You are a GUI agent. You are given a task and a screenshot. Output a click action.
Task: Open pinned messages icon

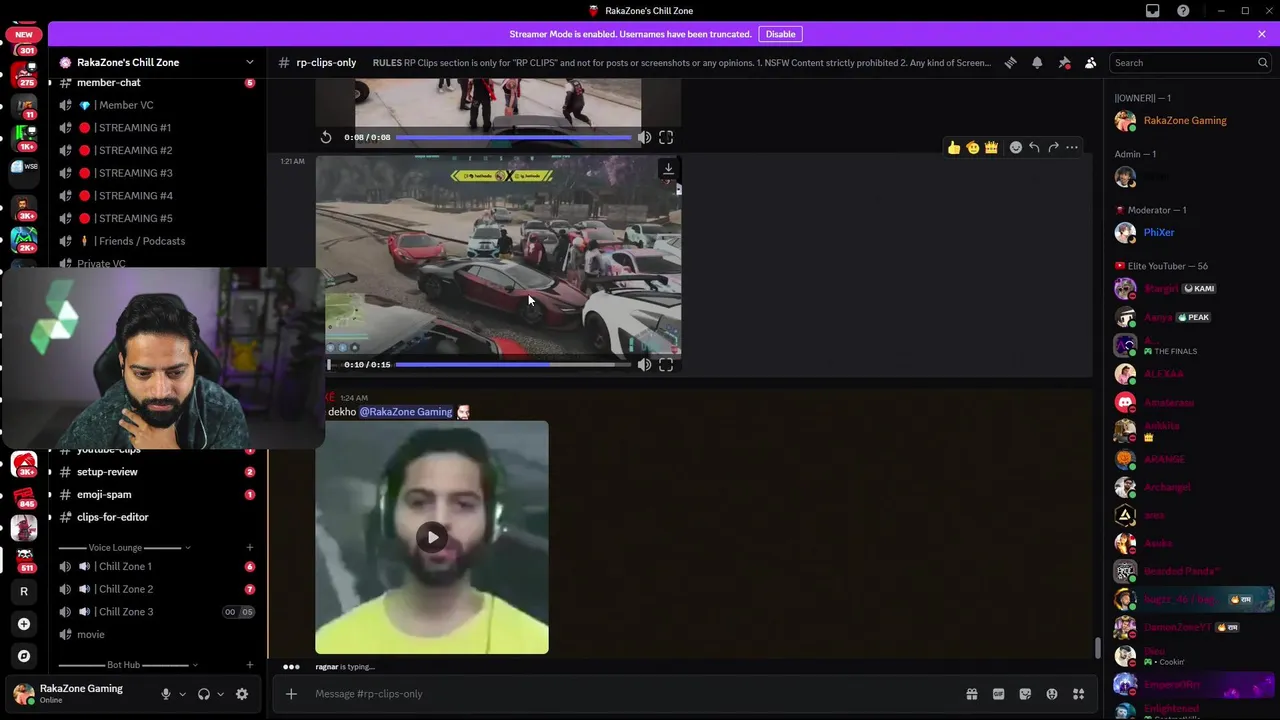1064,62
